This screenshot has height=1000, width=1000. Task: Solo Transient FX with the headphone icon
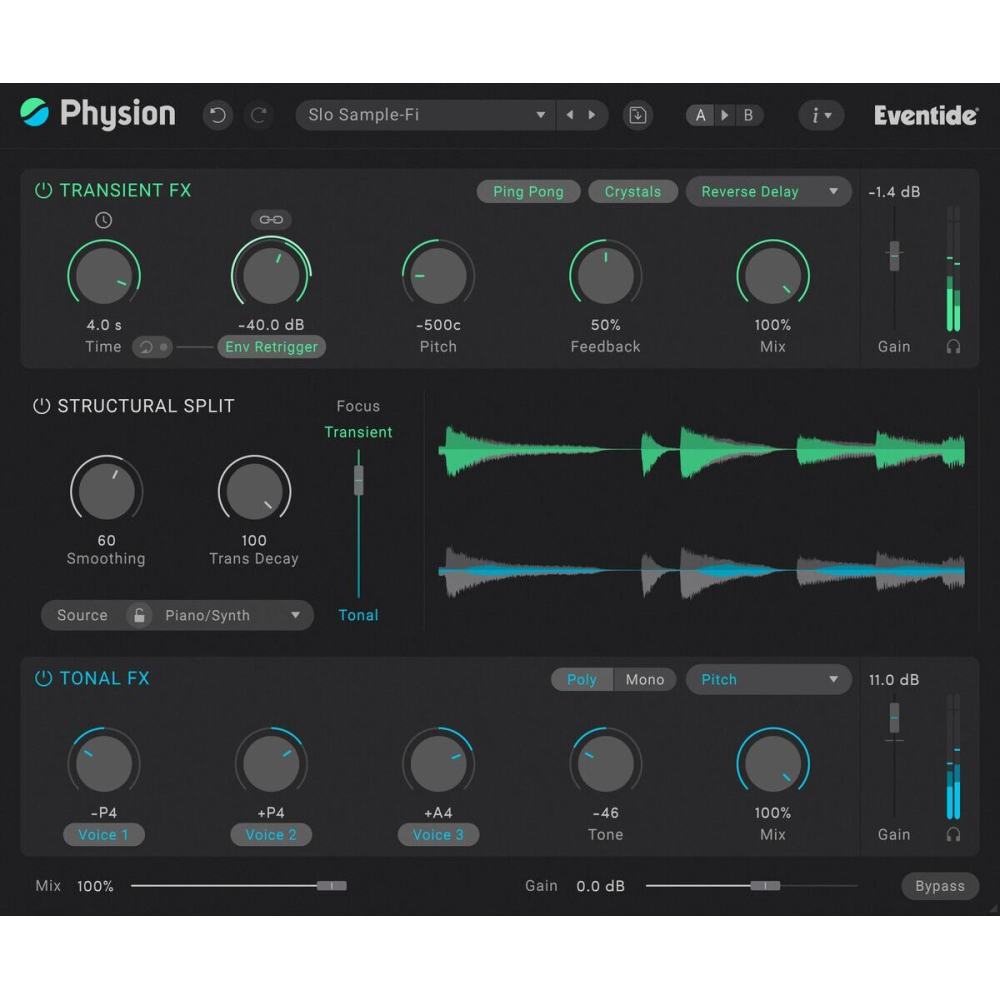click(954, 347)
